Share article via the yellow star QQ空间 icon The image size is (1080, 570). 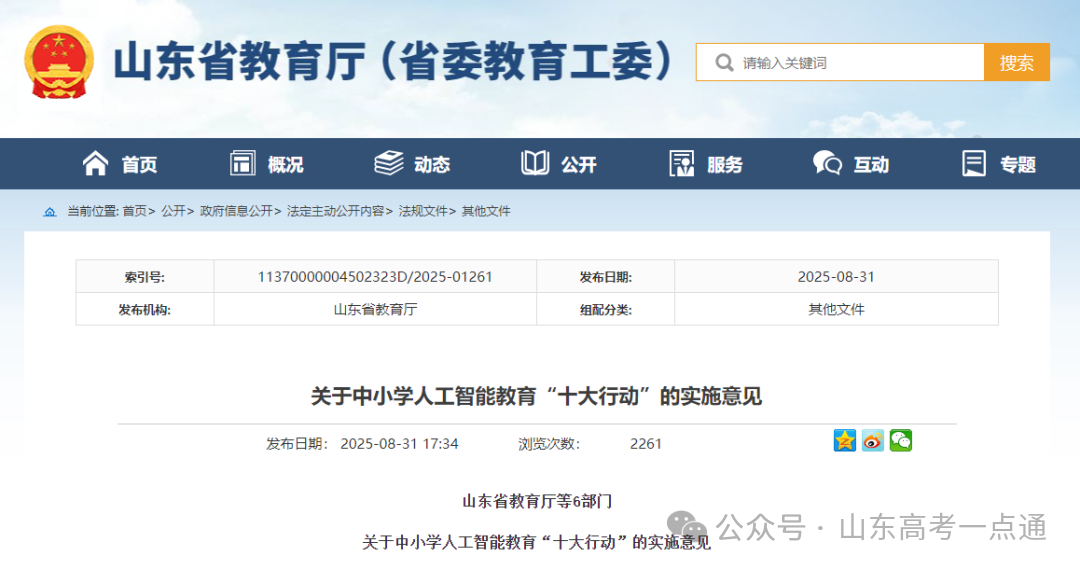click(845, 441)
